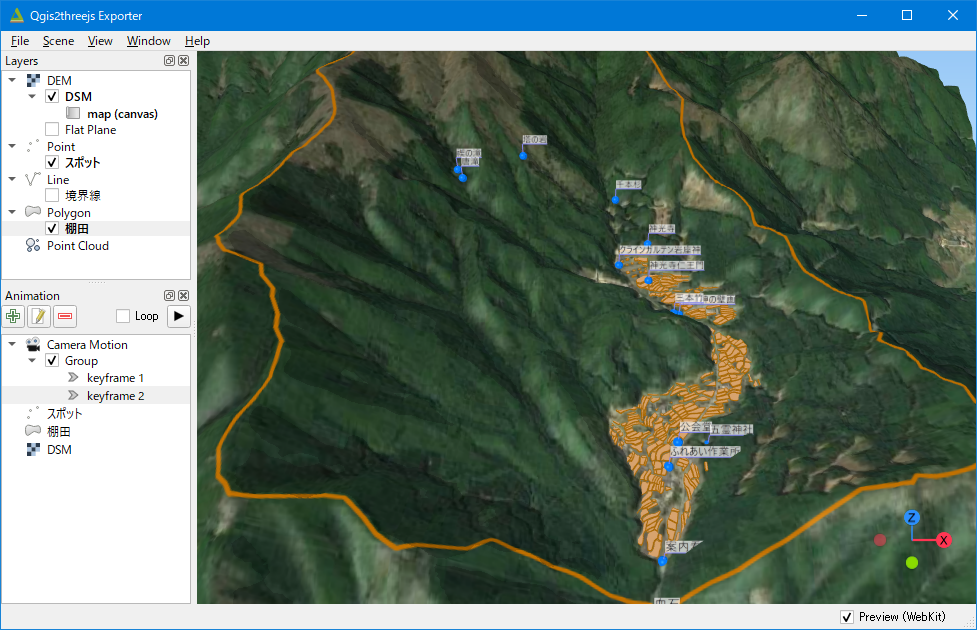Viewport: 977px width, 630px height.
Task: Select the DSM item in Animation tree
Action: tap(59, 449)
